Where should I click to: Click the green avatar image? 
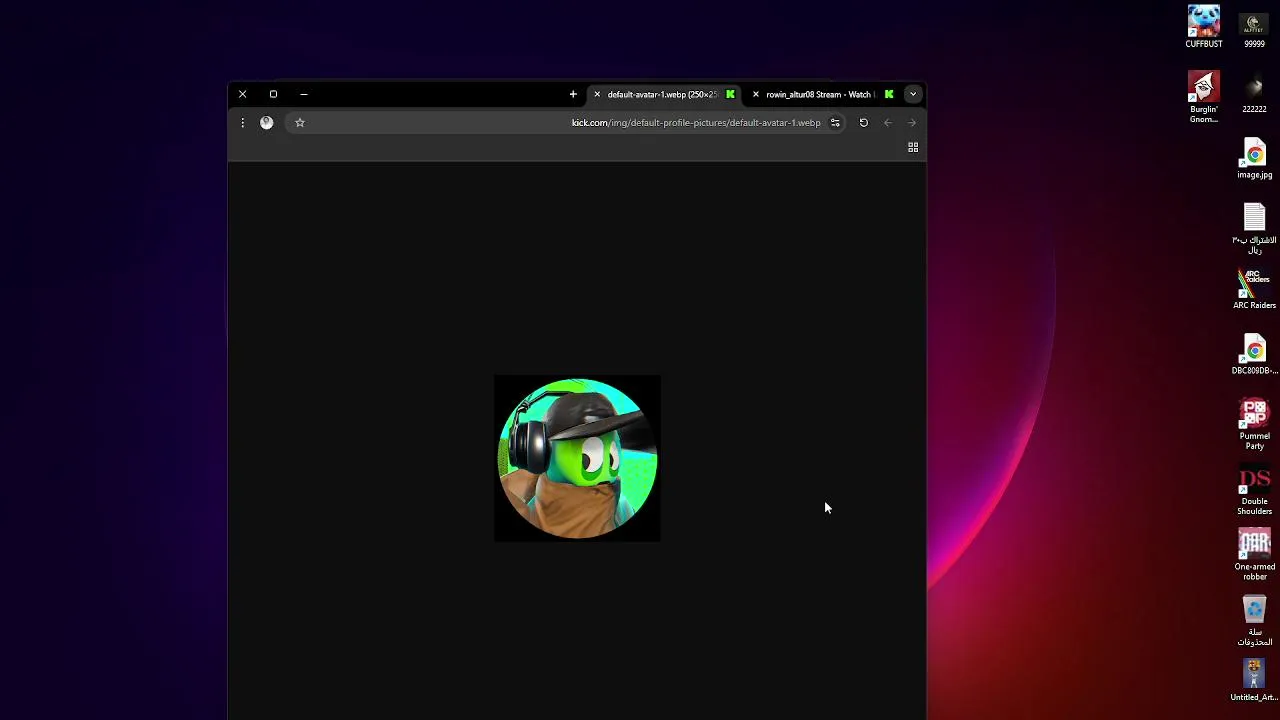point(577,458)
